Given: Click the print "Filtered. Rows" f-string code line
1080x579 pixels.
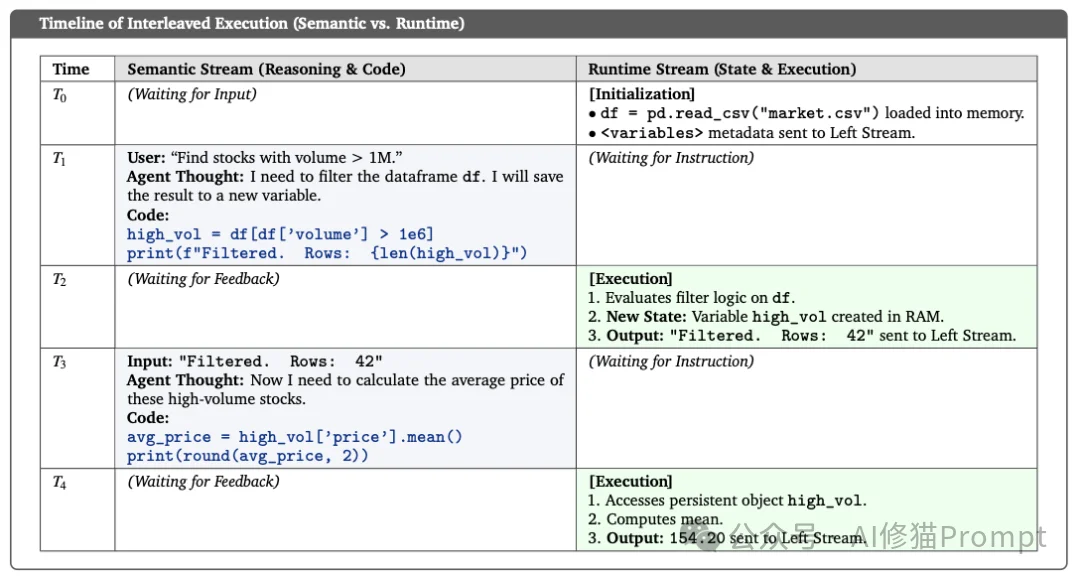Looking at the screenshot, I should point(326,253).
